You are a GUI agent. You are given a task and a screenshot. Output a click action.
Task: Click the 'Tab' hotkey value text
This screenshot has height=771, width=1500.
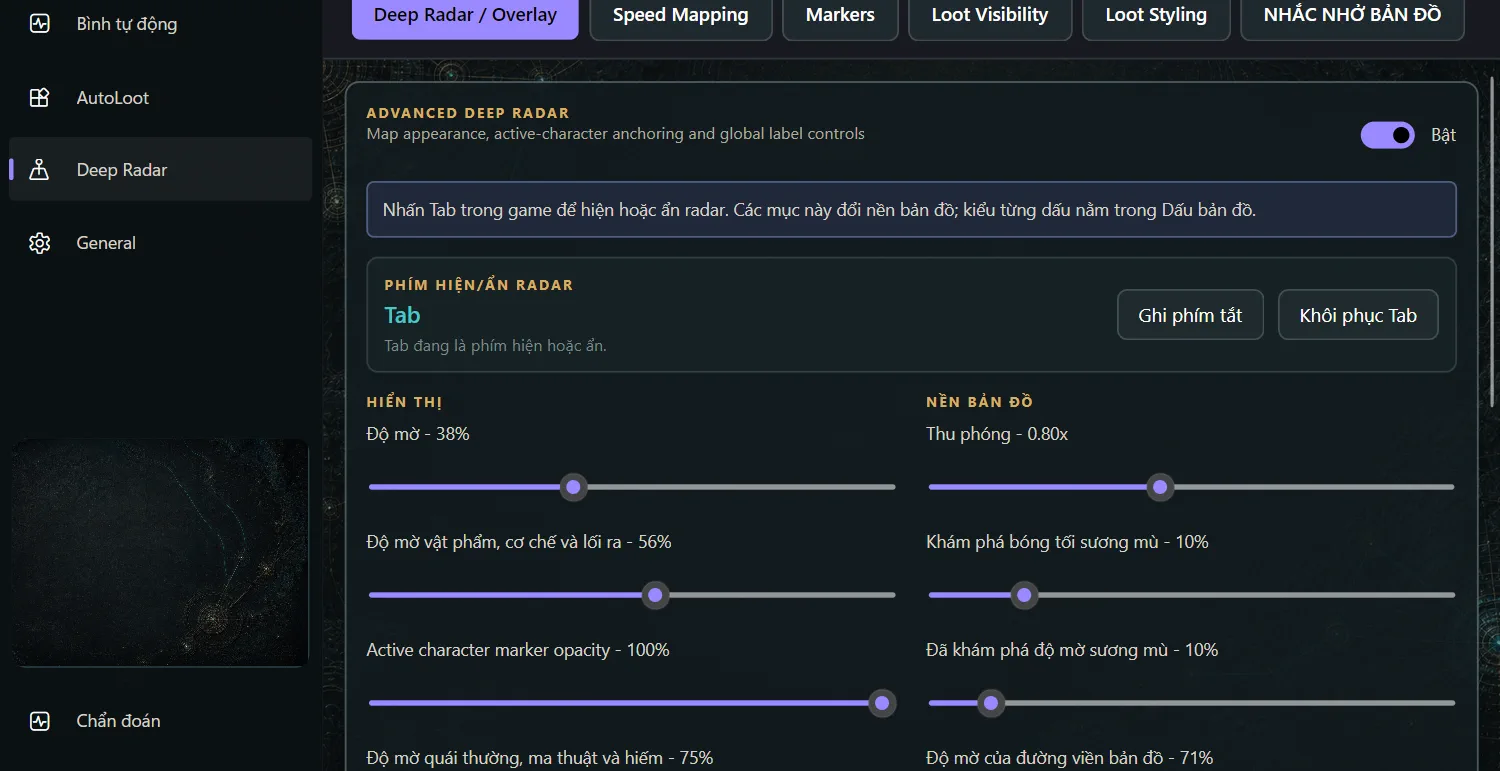point(402,315)
